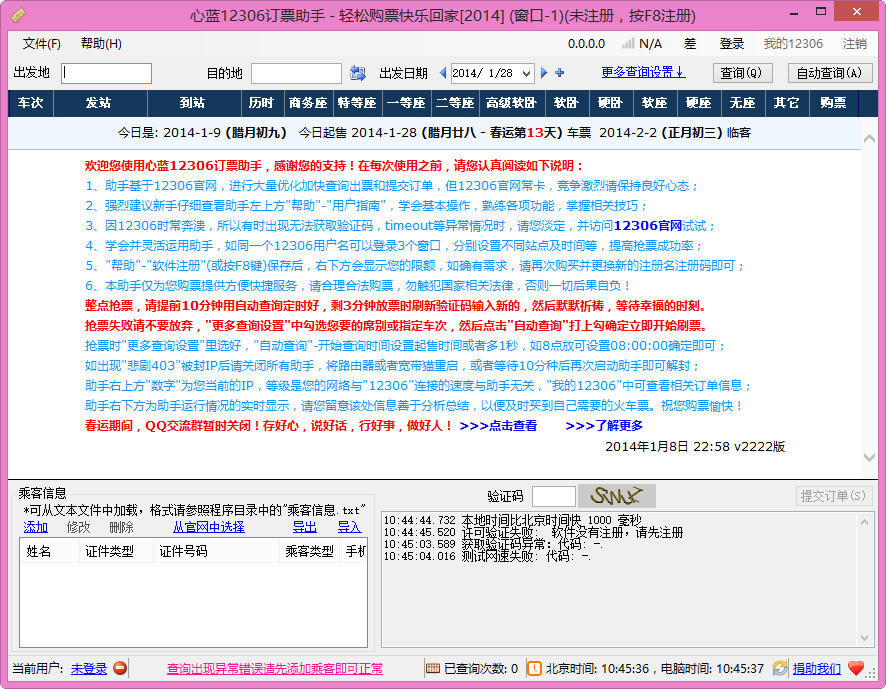Expand 更多查询设置 options
886x689 pixels.
pyautogui.click(x=641, y=73)
